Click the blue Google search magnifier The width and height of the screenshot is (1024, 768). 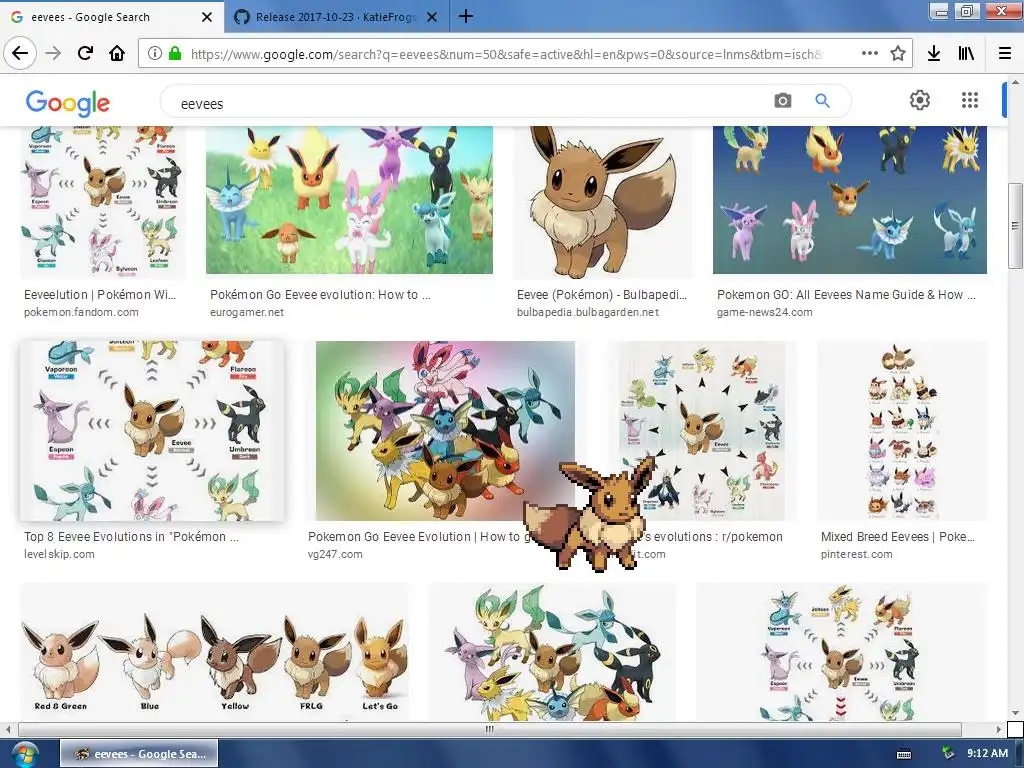822,101
